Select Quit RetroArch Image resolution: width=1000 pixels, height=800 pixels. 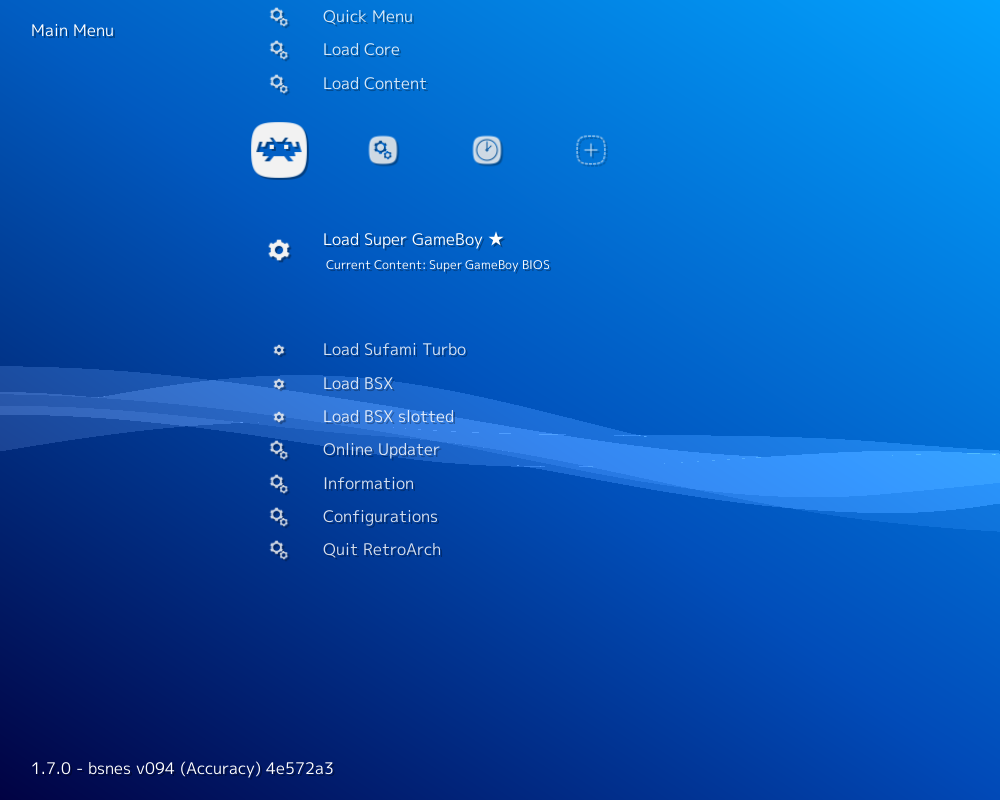pos(381,550)
